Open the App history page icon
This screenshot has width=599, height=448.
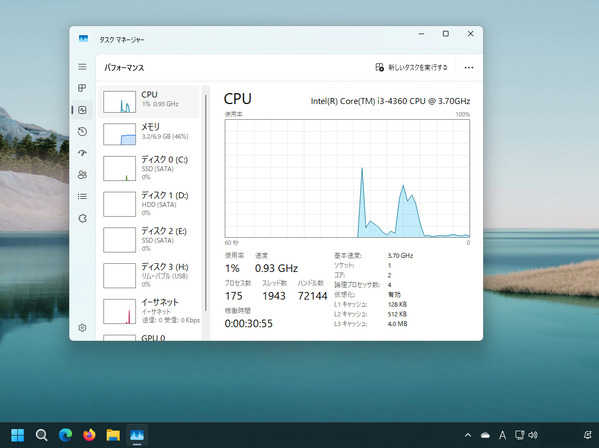pyautogui.click(x=82, y=132)
